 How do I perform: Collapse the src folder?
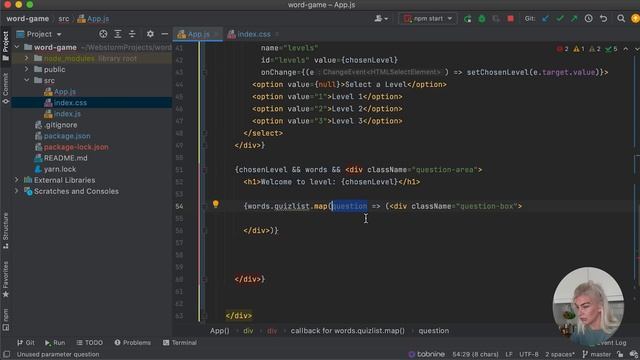(27, 80)
